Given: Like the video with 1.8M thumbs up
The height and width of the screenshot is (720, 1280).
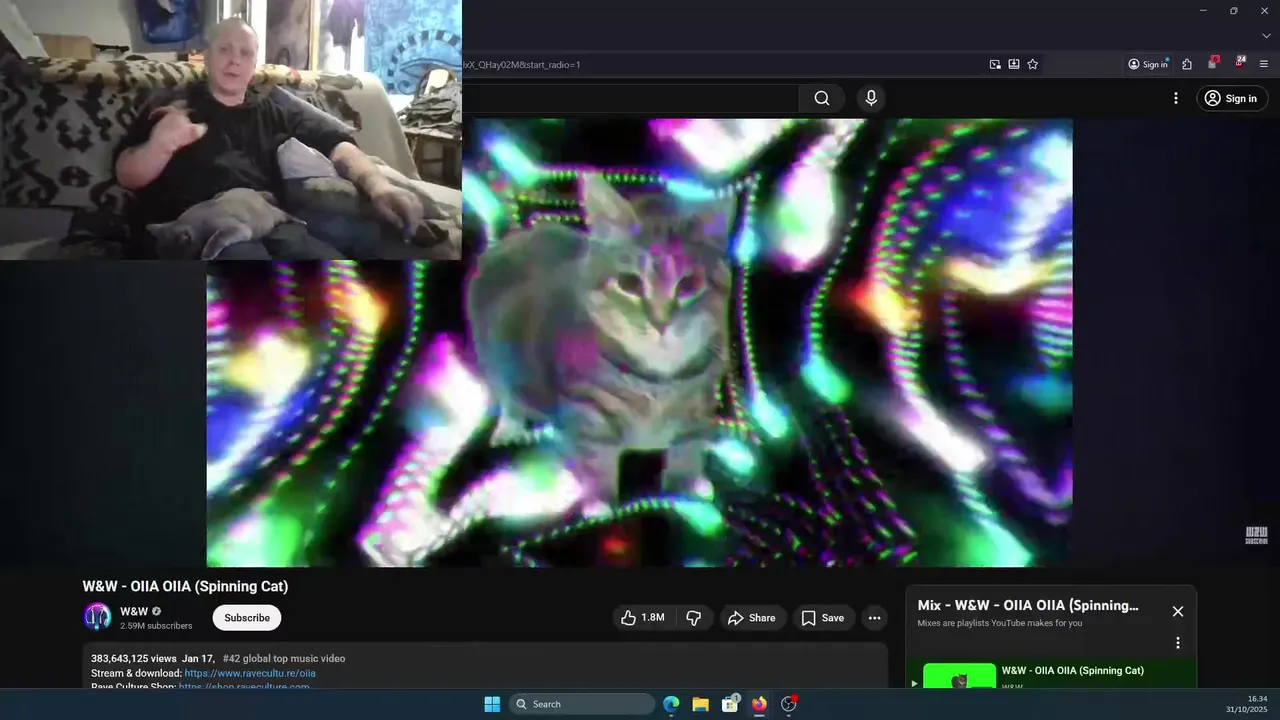Looking at the screenshot, I should [x=642, y=618].
